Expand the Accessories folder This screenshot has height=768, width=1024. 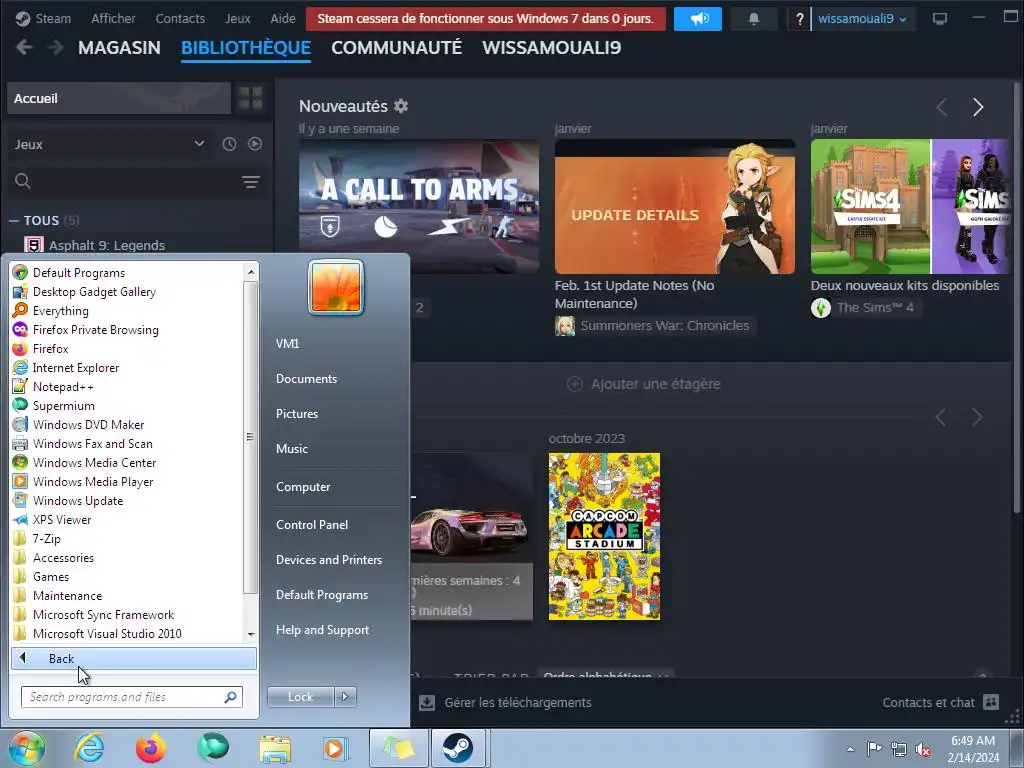pyautogui.click(x=63, y=558)
